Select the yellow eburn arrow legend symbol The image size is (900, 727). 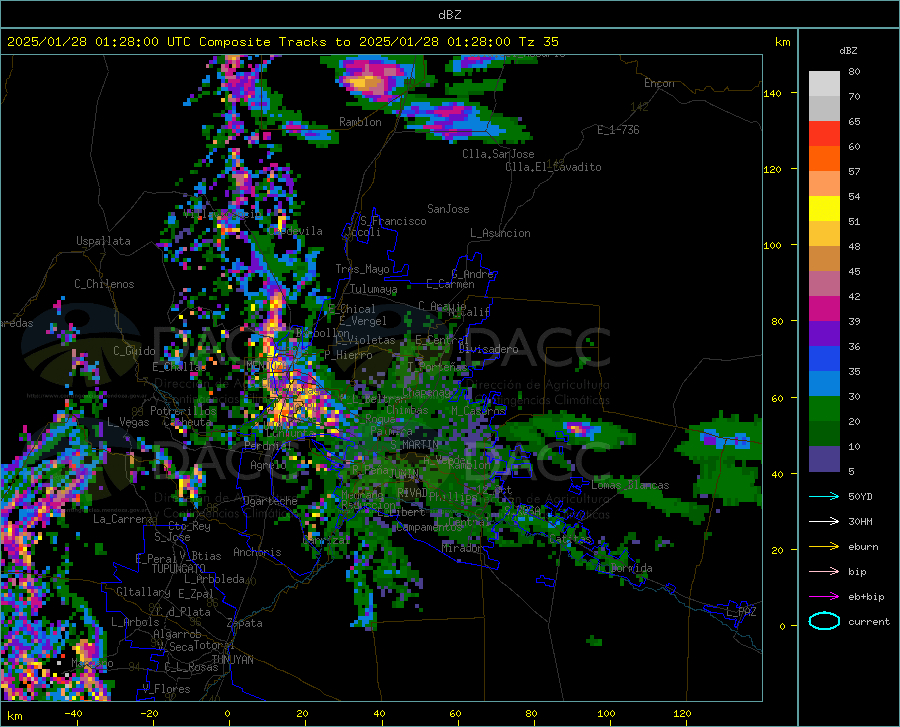click(x=824, y=546)
